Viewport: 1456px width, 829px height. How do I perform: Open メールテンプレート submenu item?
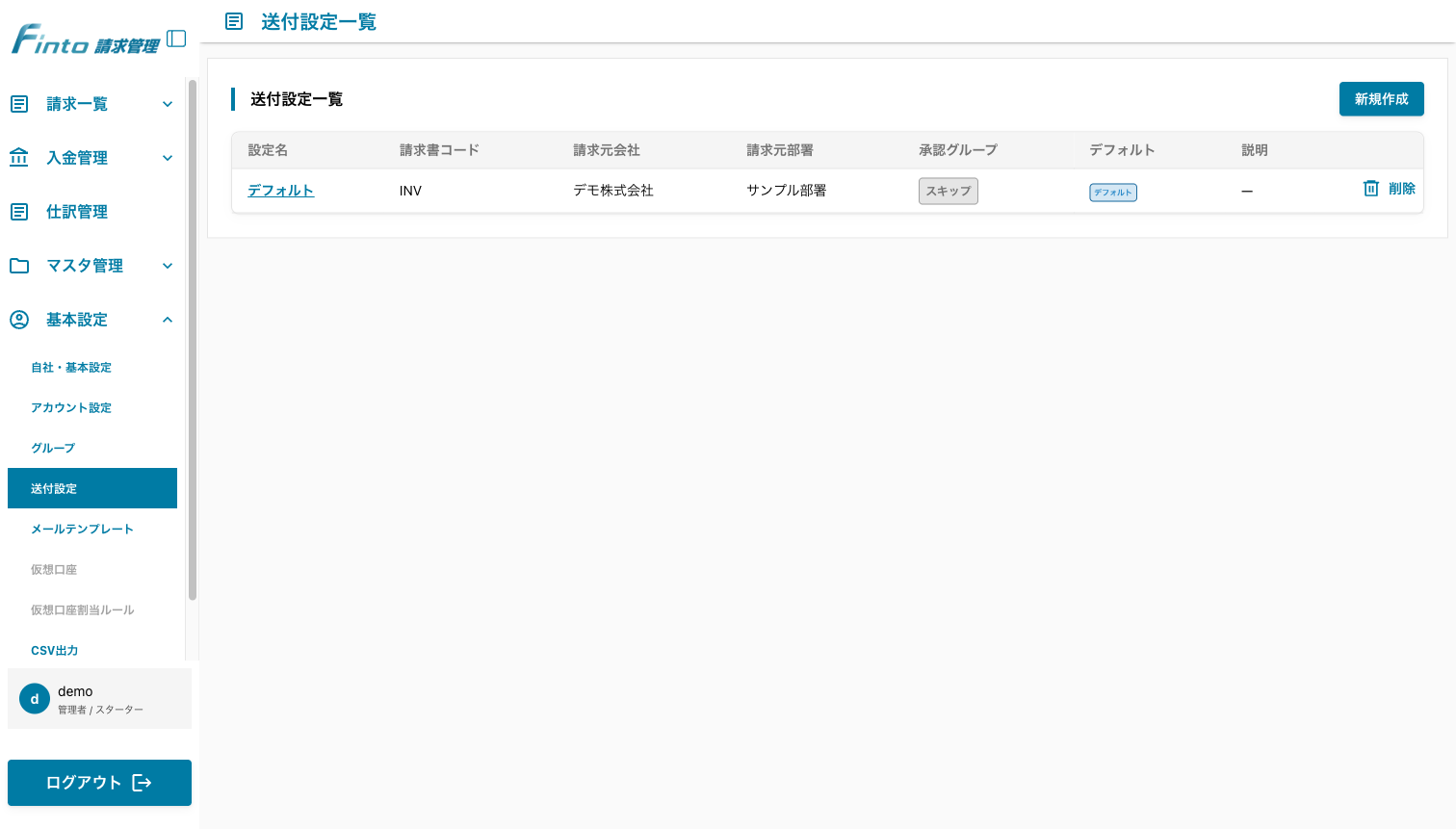point(92,530)
